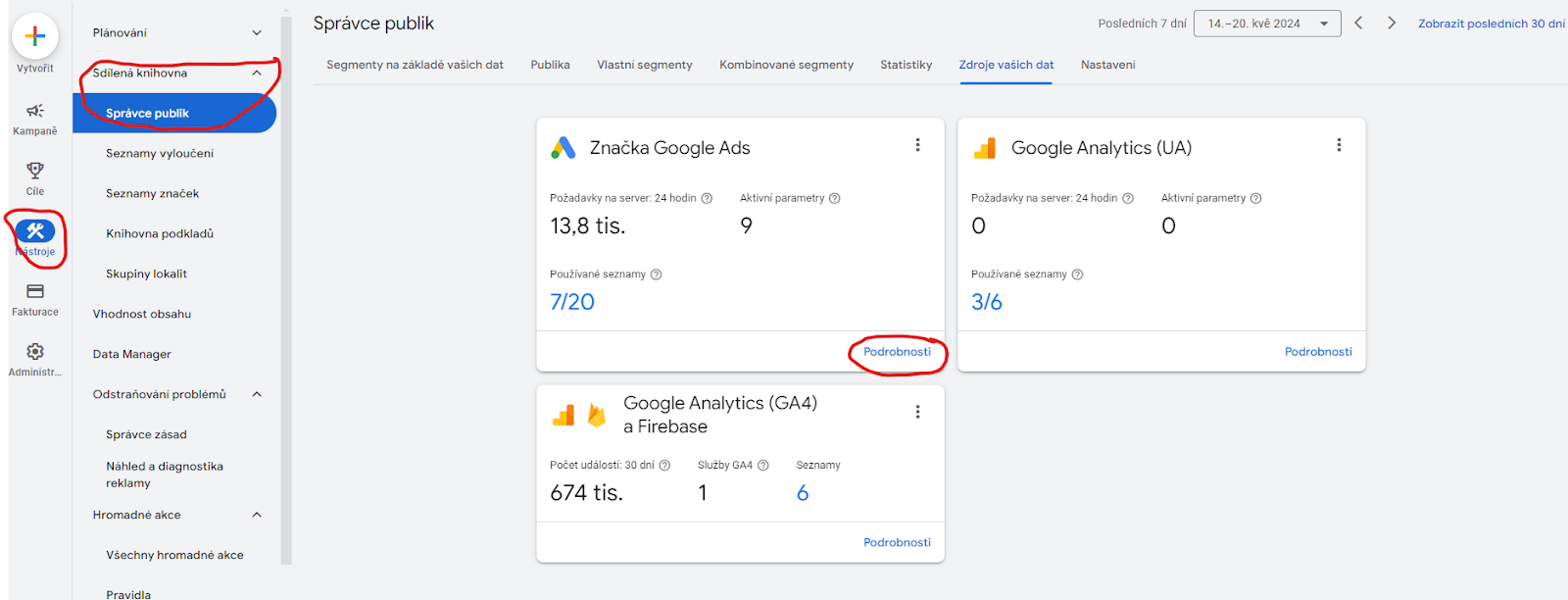Viewport: 1568px width, 600px height.
Task: Switch to the Publika tab
Action: (x=550, y=65)
